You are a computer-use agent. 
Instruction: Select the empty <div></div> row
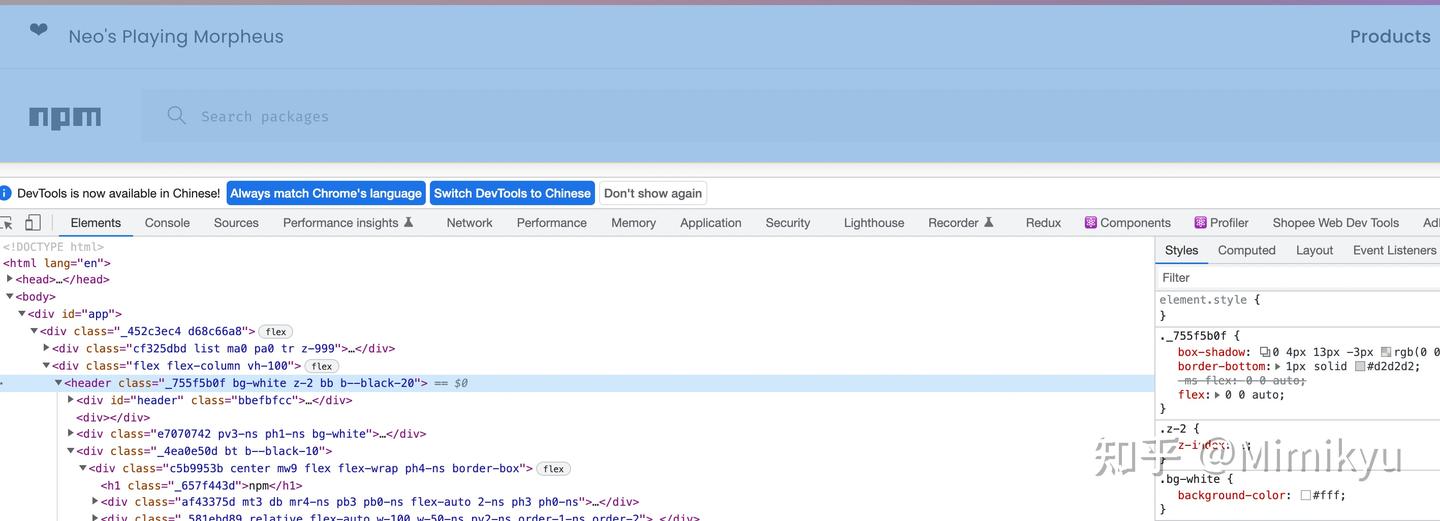113,417
